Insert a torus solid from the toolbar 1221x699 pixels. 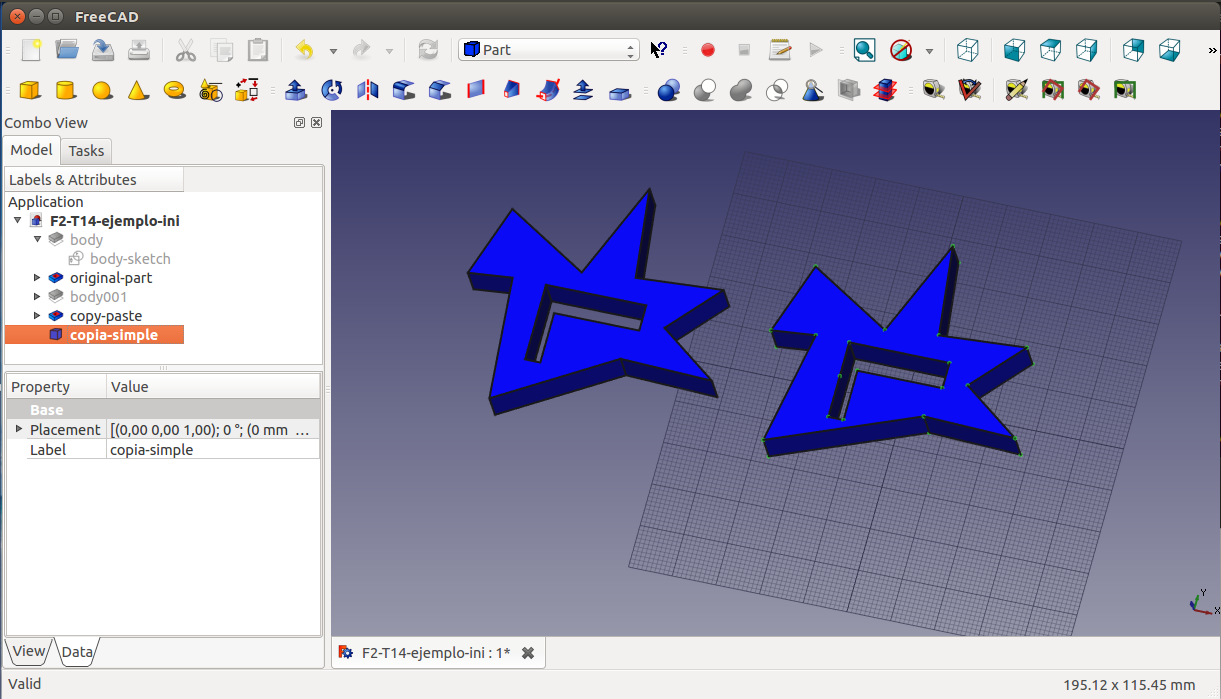coord(174,91)
